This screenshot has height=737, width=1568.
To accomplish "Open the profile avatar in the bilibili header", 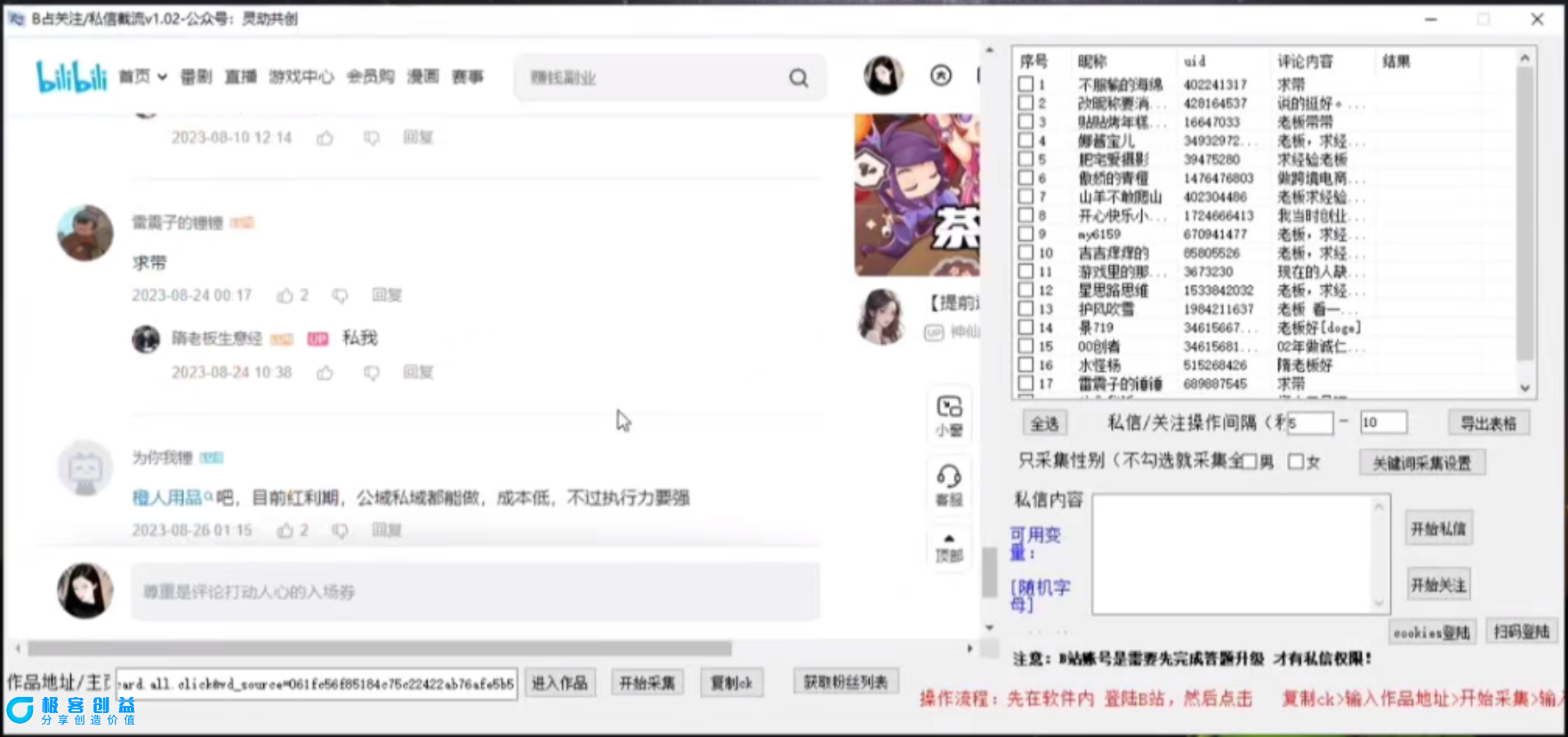I will [883, 76].
